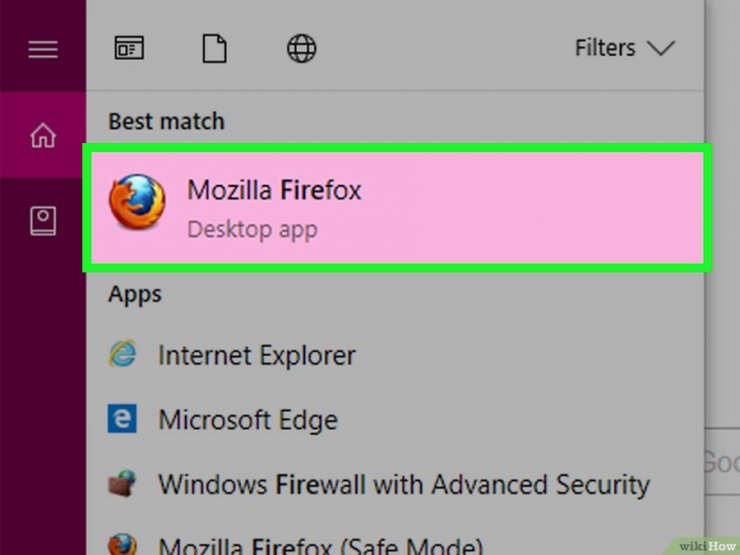
Task: Filter results by Apps icon
Action: pyautogui.click(x=130, y=48)
